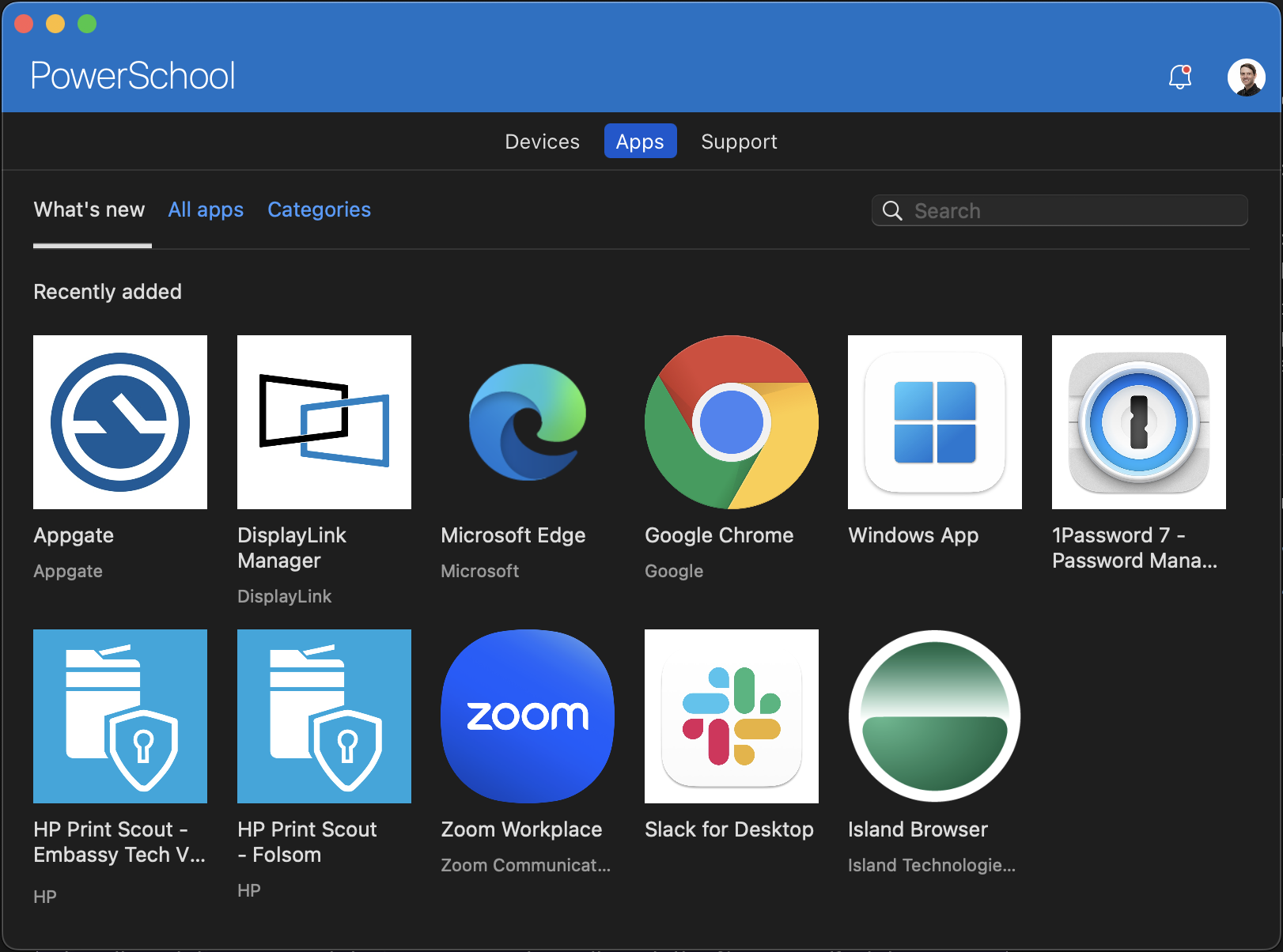Click the HP Print Scout - Folsom title
The height and width of the screenshot is (952, 1283).
[307, 842]
